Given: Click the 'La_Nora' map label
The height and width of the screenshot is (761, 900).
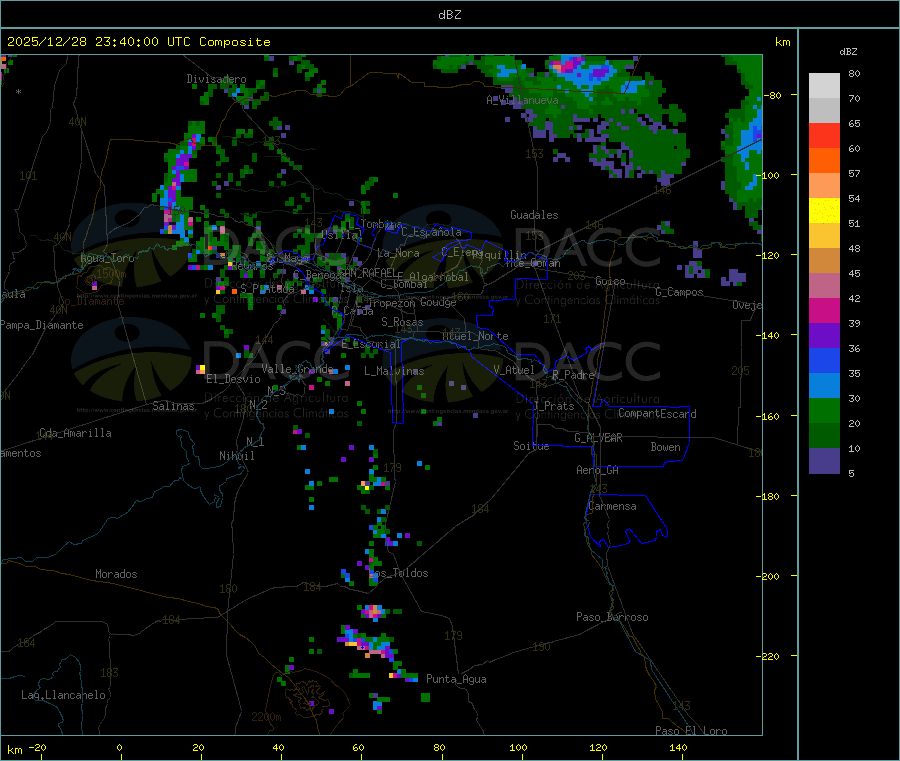Looking at the screenshot, I should click(398, 253).
